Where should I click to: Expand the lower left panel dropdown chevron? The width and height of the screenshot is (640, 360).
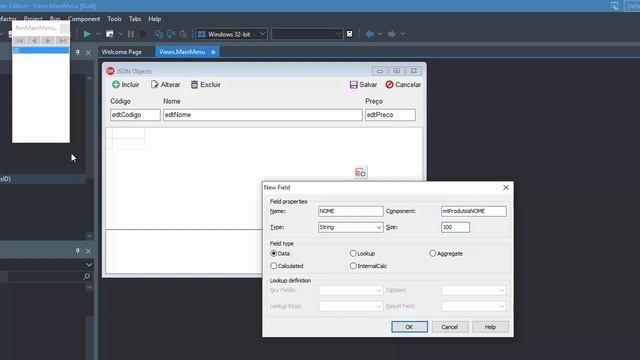coord(89,265)
